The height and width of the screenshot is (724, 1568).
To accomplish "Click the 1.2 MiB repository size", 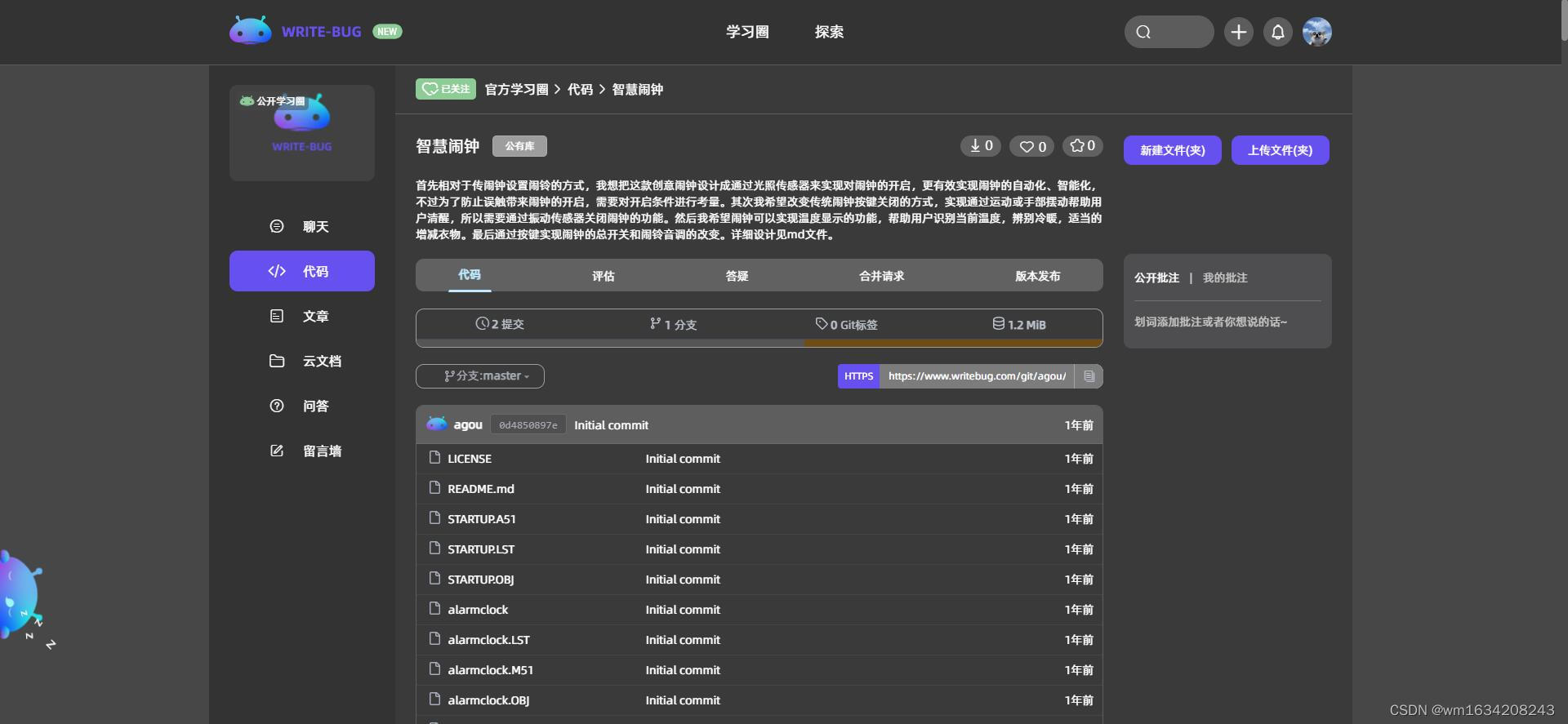I will coord(1019,324).
